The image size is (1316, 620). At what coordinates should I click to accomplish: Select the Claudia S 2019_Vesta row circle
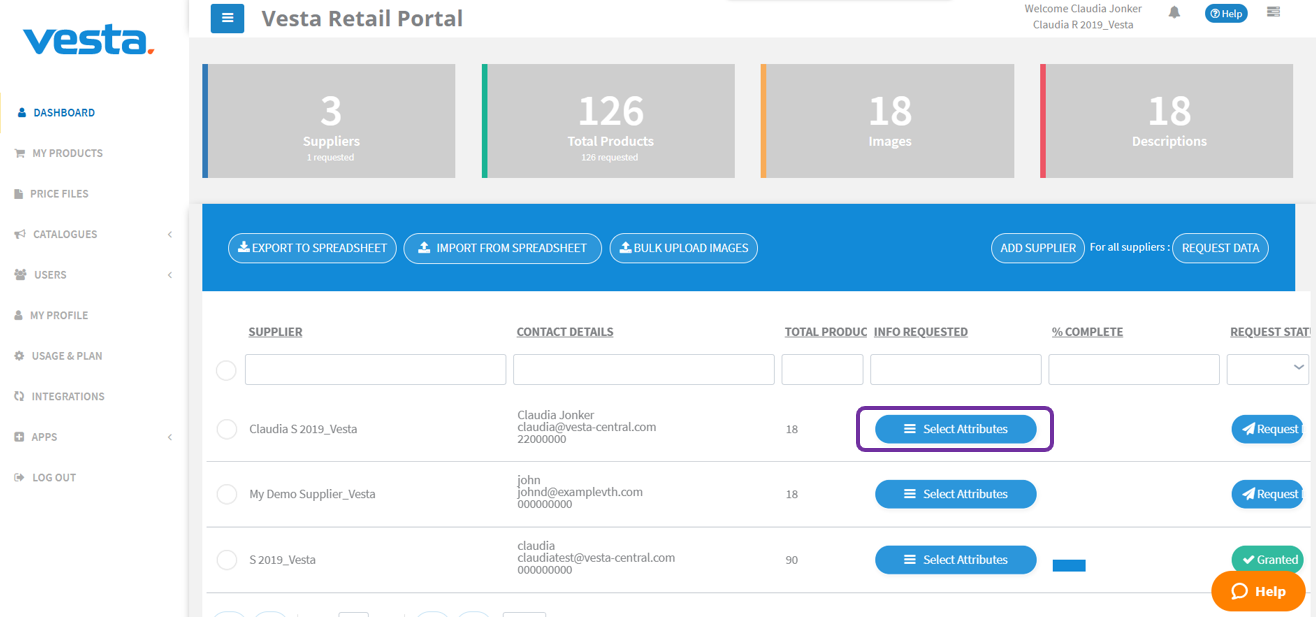[226, 429]
